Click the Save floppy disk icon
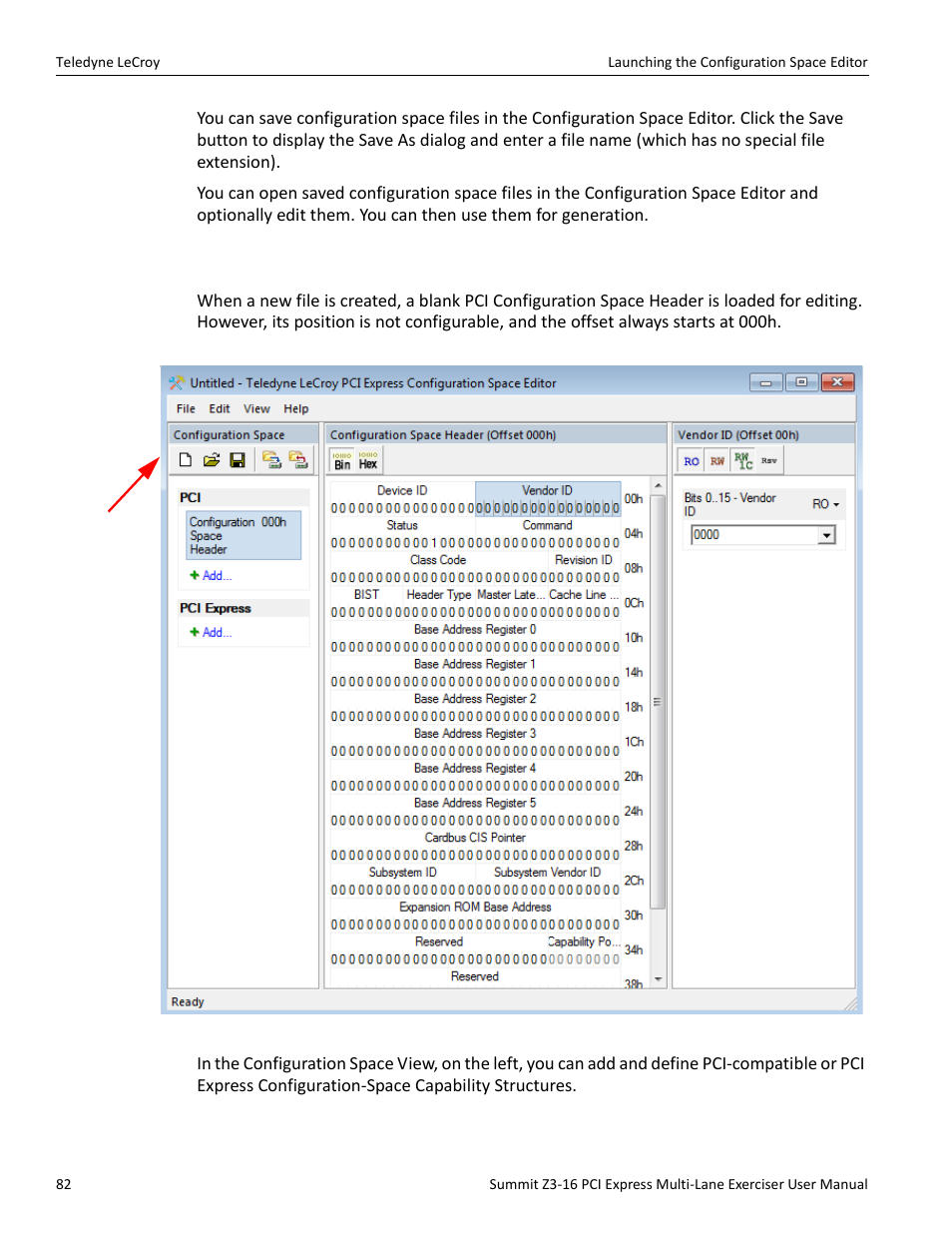 (x=238, y=460)
